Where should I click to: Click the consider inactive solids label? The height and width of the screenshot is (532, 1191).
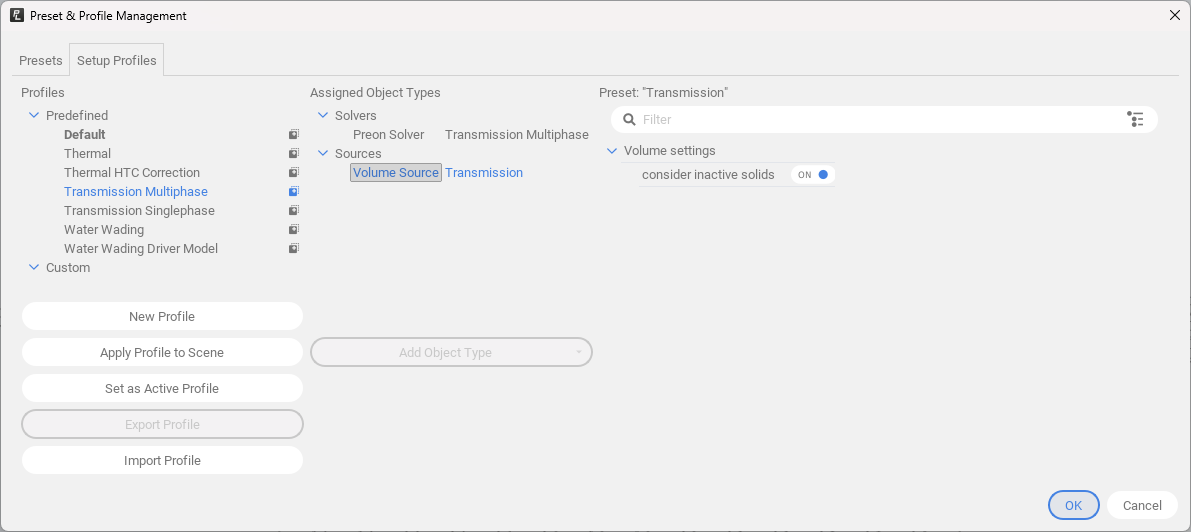(x=708, y=175)
